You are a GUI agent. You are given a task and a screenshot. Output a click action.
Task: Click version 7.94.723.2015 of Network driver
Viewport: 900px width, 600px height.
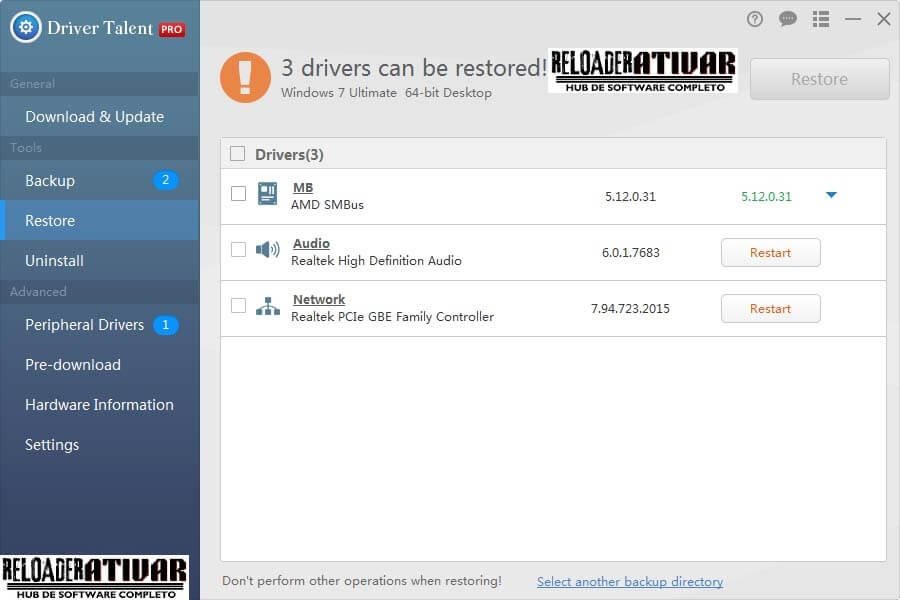point(630,309)
